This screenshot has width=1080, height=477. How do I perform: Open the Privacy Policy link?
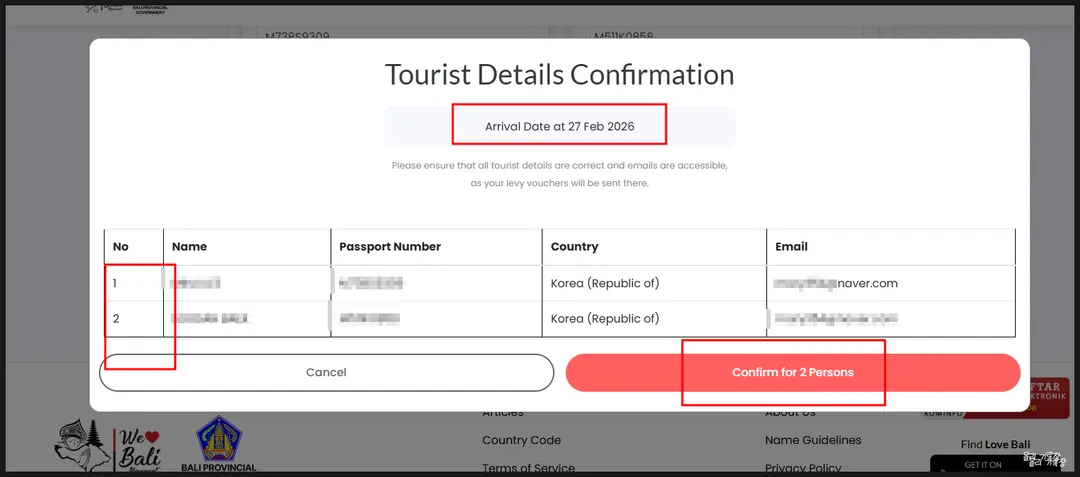(803, 468)
